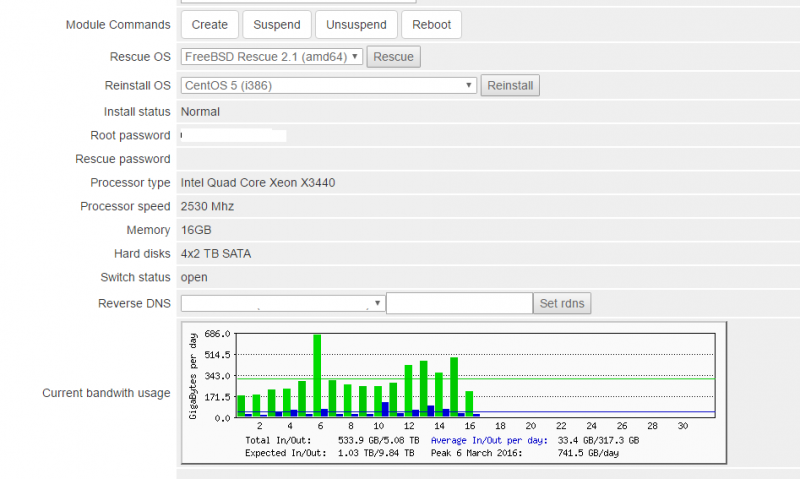Click the Set rdns button
The height and width of the screenshot is (479, 800).
(562, 303)
